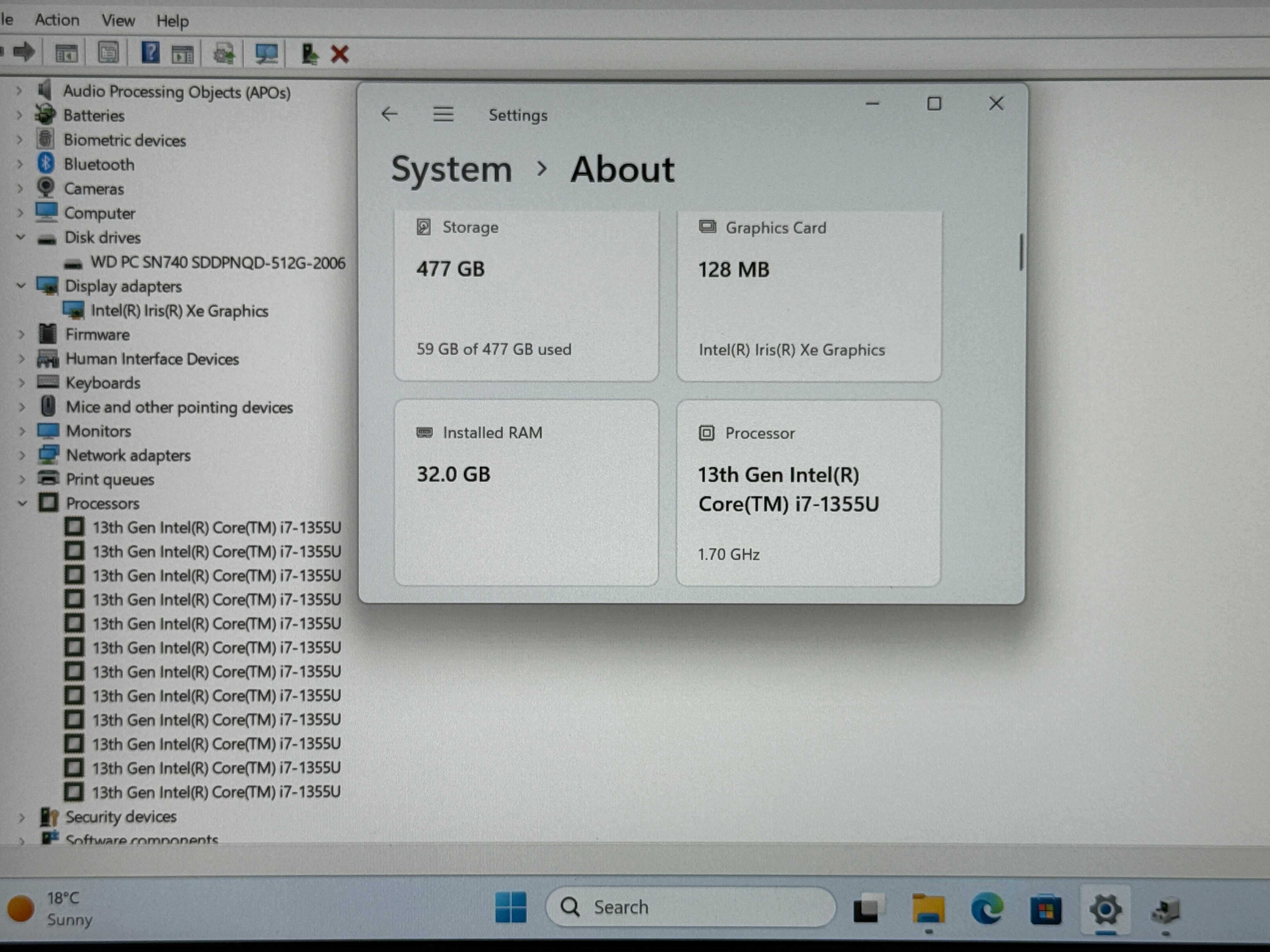Expand the Human Interface Devices node
Image resolution: width=1270 pixels, height=952 pixels.
point(22,358)
